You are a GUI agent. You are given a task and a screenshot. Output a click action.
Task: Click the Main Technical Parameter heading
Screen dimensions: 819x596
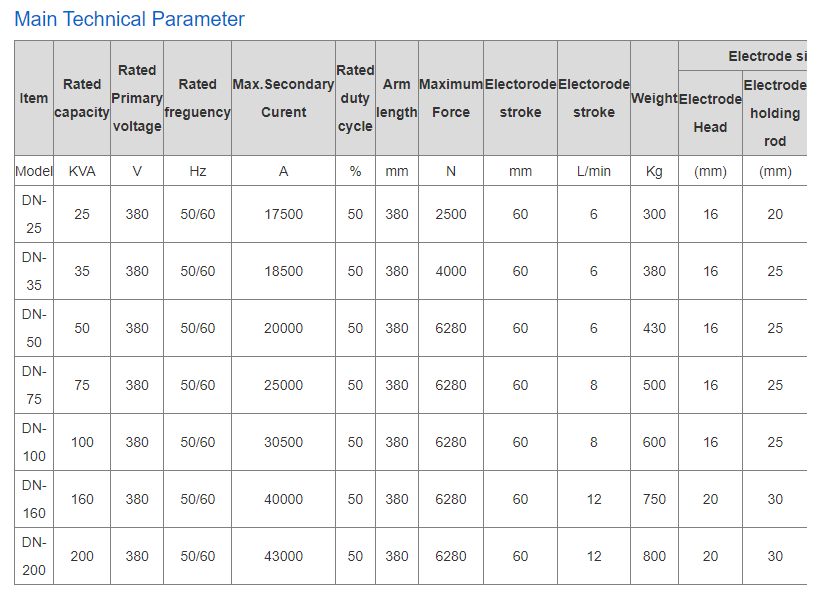pos(129,19)
